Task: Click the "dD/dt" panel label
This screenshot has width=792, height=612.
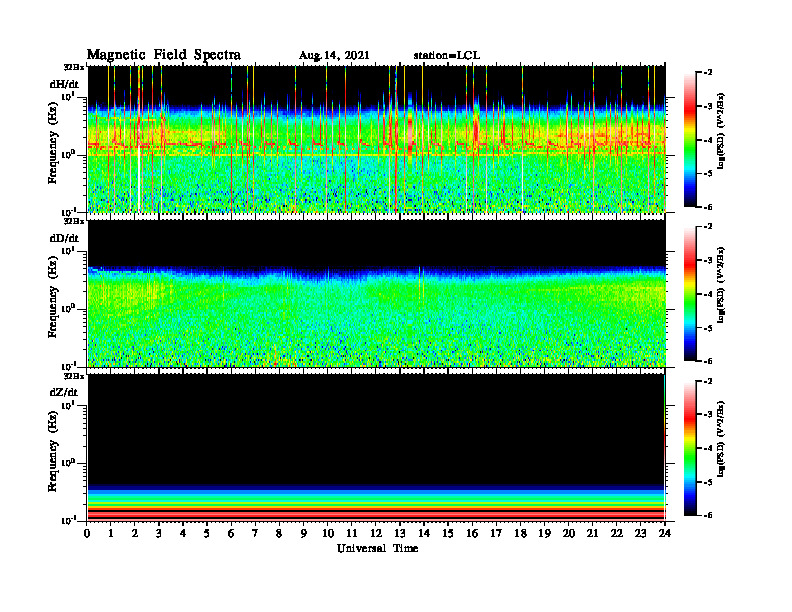Action: pyautogui.click(x=64, y=238)
